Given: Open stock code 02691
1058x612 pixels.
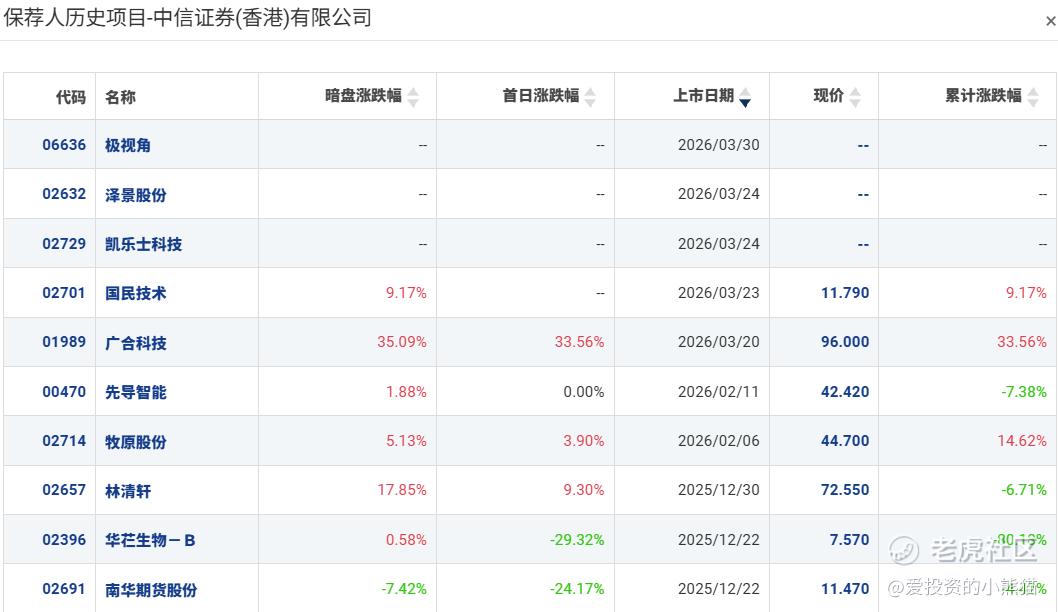Looking at the screenshot, I should [x=64, y=589].
